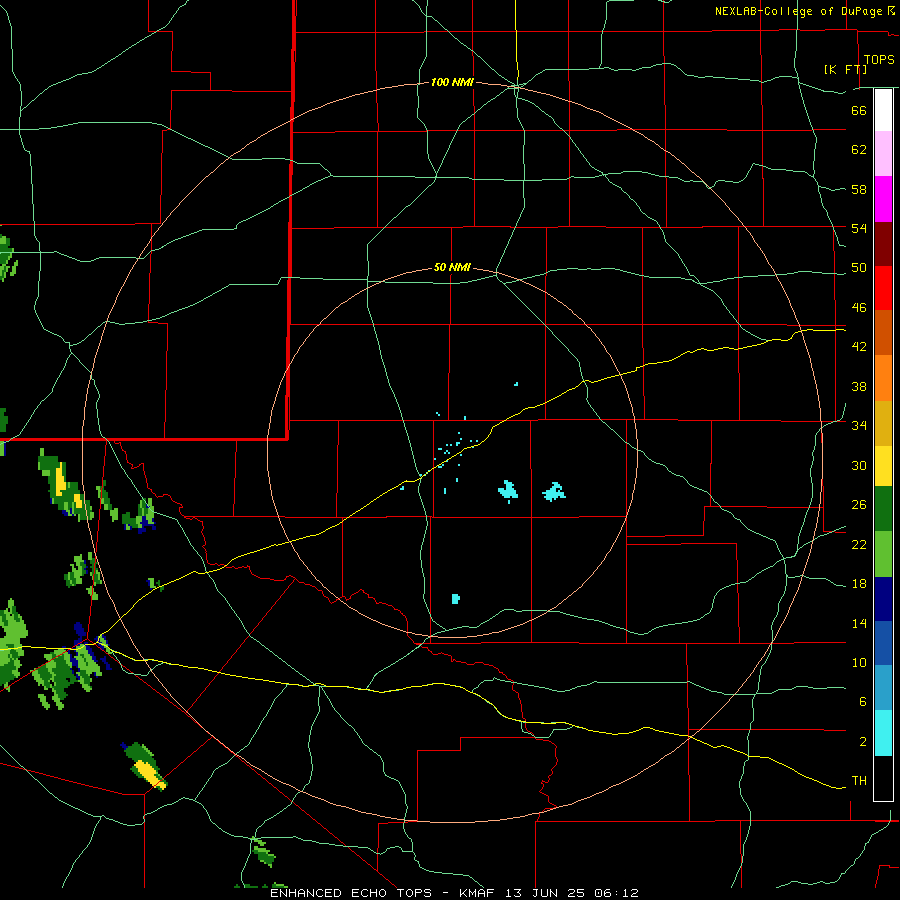Click the yellow legend color block
Viewport: 900px width, 900px height.
click(883, 466)
